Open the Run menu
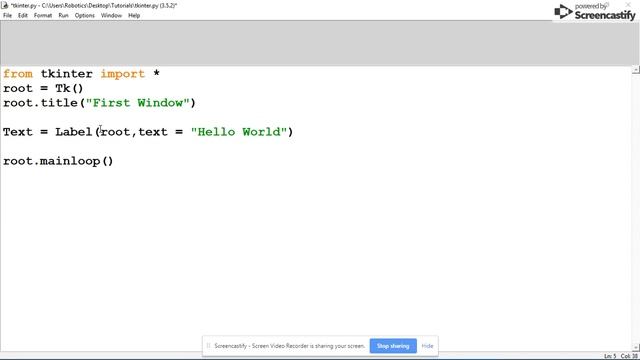This screenshot has height=360, width=640. [63, 16]
